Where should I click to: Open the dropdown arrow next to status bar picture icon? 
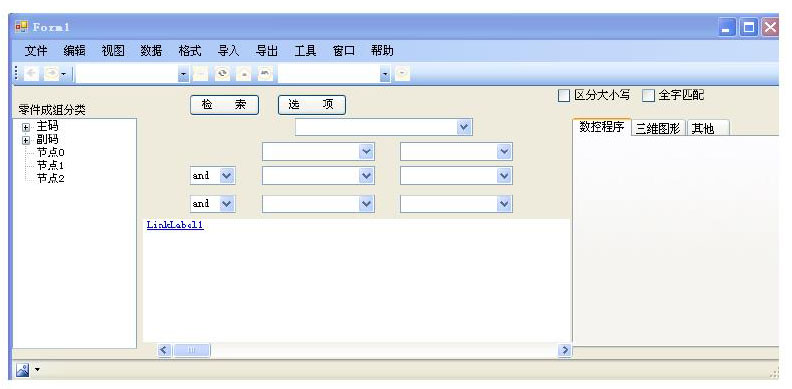[37, 370]
